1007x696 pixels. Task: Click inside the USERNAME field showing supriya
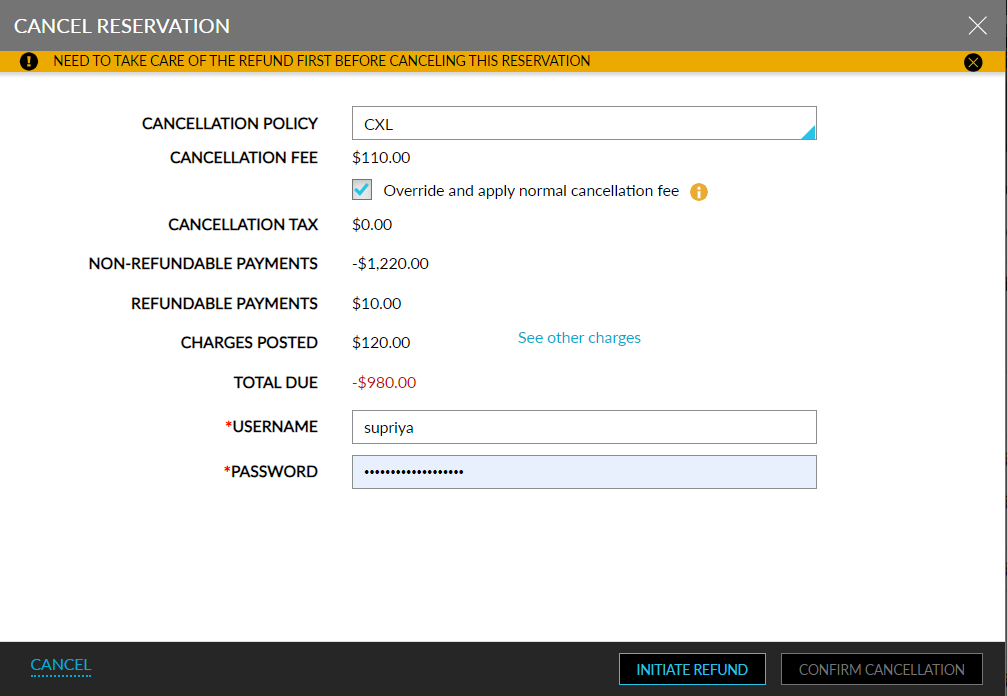pos(584,426)
